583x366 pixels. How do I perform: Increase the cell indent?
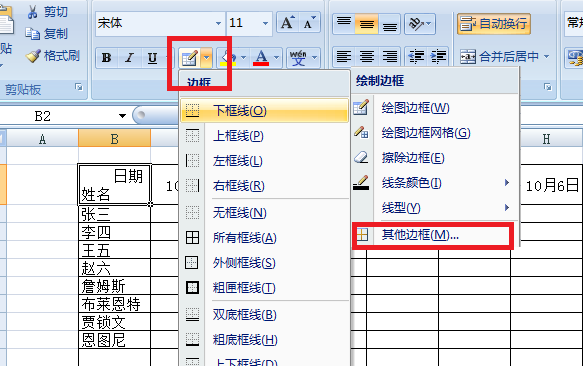pyautogui.click(x=438, y=57)
